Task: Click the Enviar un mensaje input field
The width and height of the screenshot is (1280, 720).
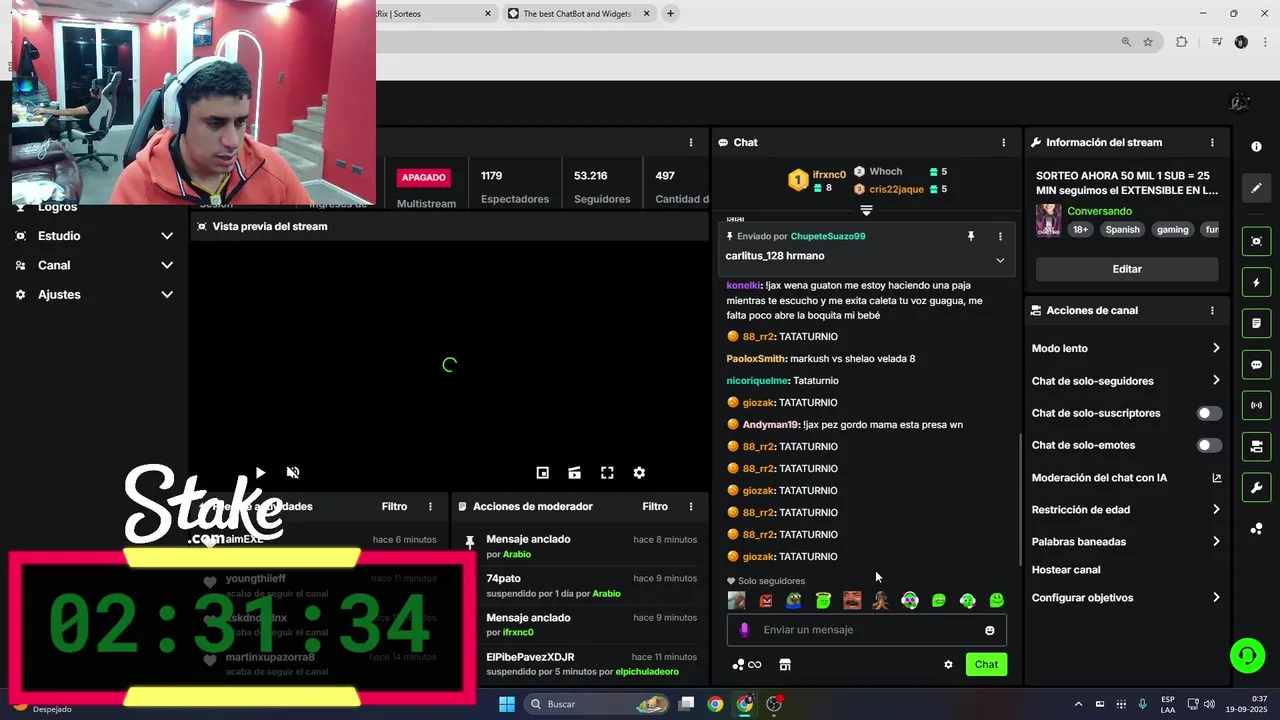Action: click(x=866, y=630)
